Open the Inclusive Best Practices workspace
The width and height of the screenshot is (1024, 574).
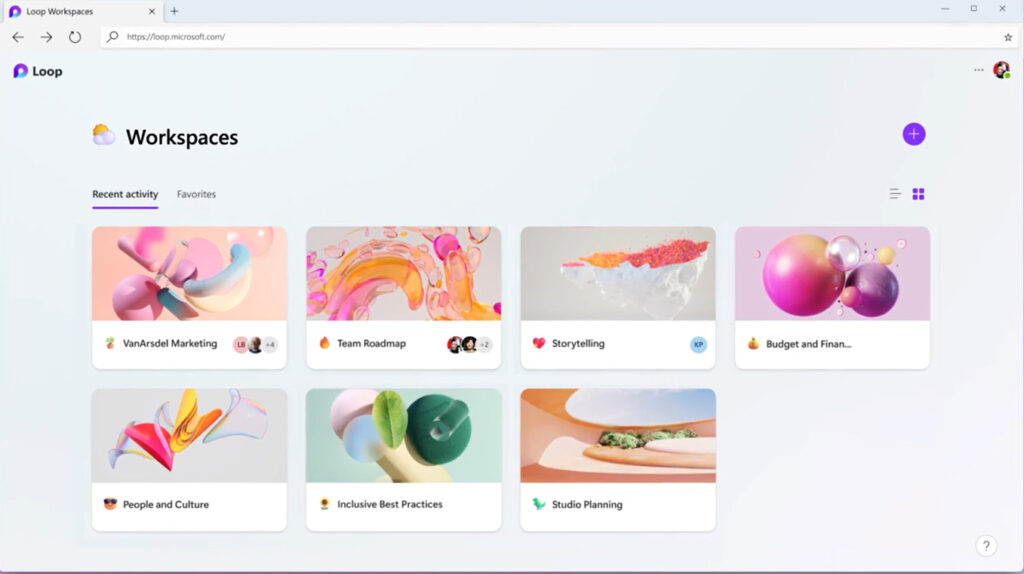point(404,460)
